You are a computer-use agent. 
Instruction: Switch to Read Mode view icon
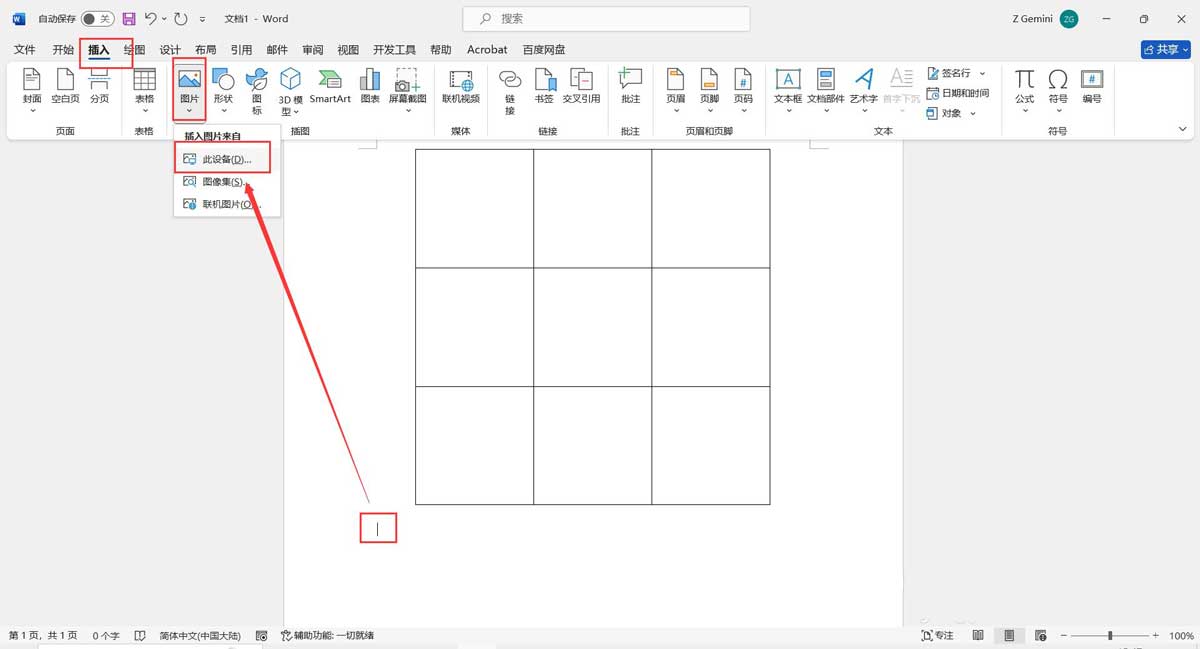[978, 635]
